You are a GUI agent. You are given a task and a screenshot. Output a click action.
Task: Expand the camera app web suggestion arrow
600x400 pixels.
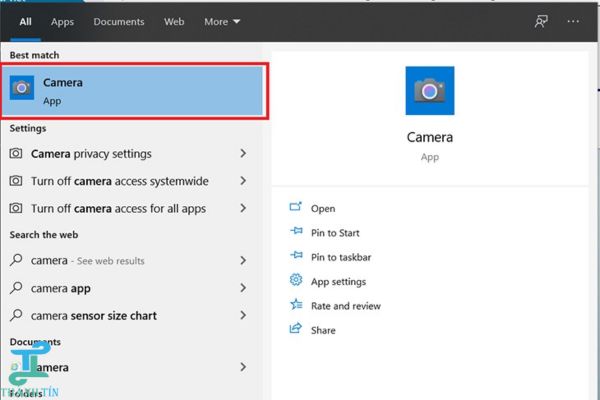coord(243,288)
